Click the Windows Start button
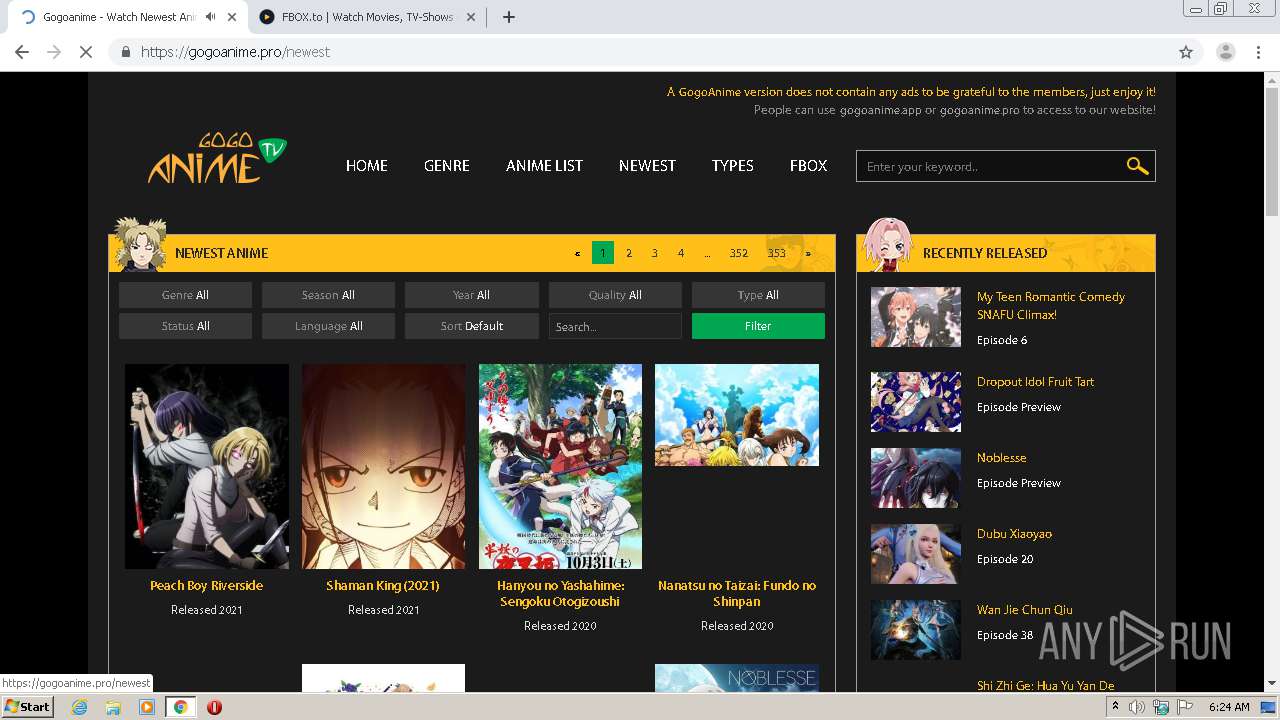The image size is (1280, 720). pyautogui.click(x=28, y=707)
